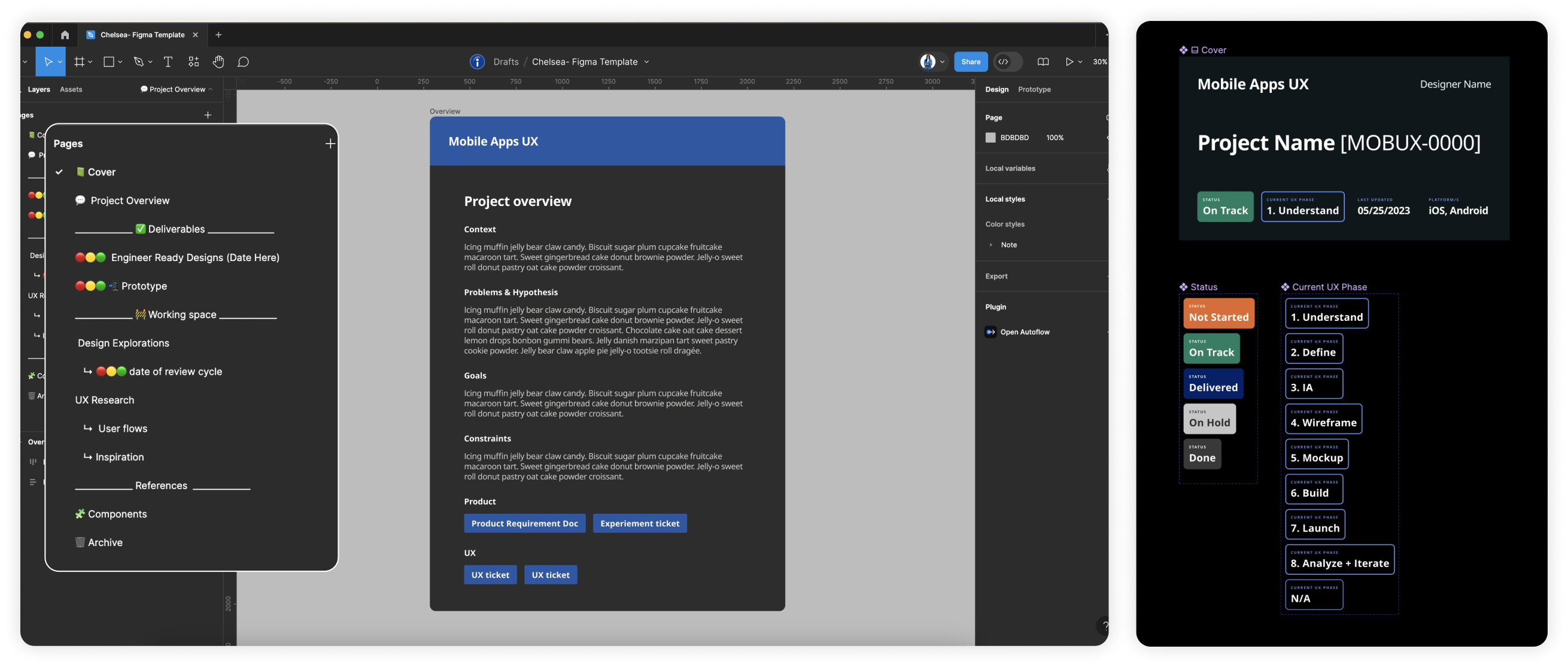Select the Chelsea- Figma Template file tab
Image resolution: width=1568 pixels, height=667 pixels.
[142, 35]
